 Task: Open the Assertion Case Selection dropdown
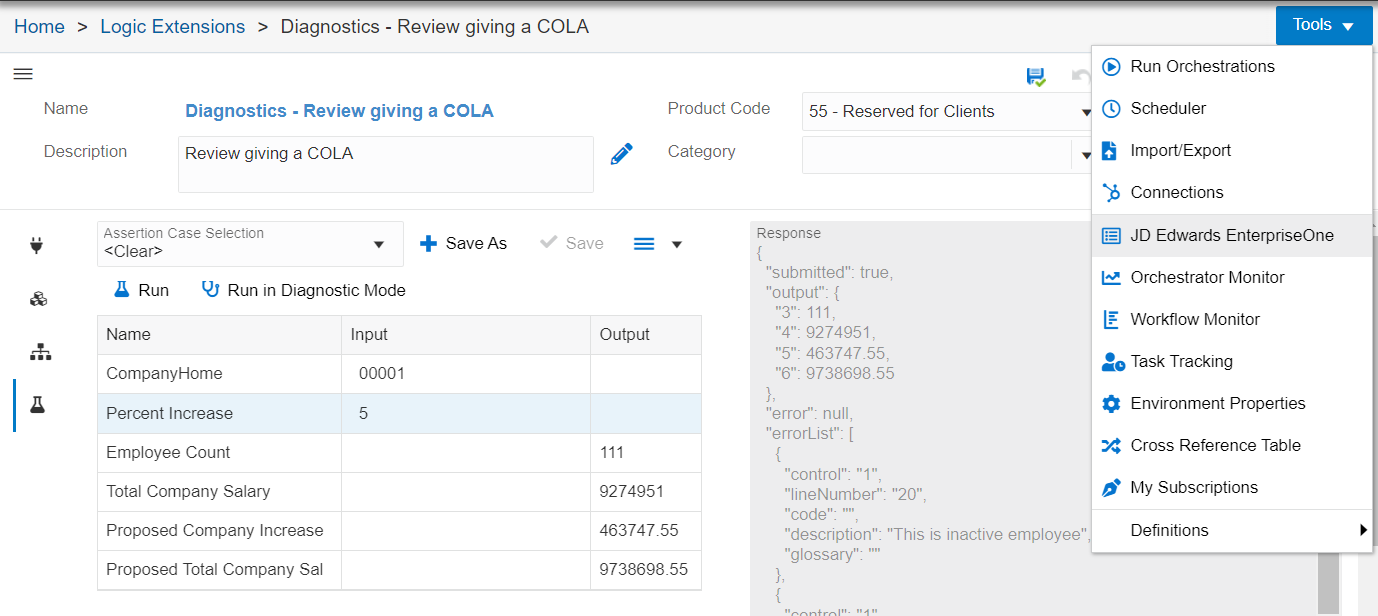[x=379, y=243]
